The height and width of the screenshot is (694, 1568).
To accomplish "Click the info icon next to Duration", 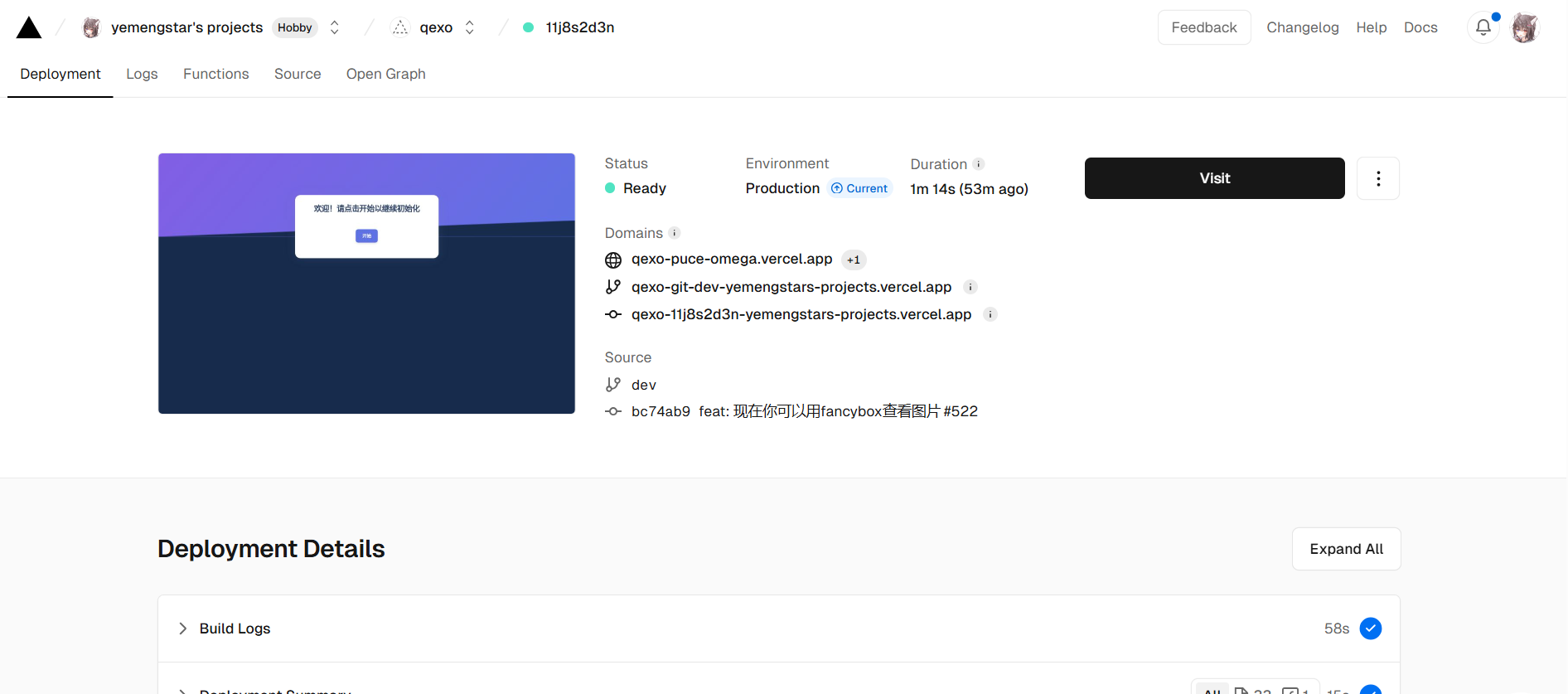I will tap(978, 164).
